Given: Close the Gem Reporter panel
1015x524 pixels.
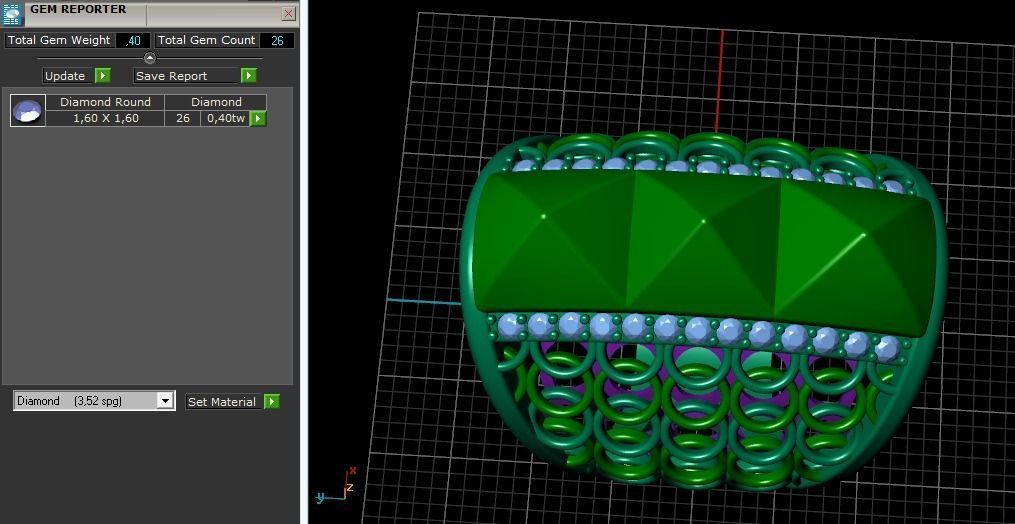Looking at the screenshot, I should 289,14.
